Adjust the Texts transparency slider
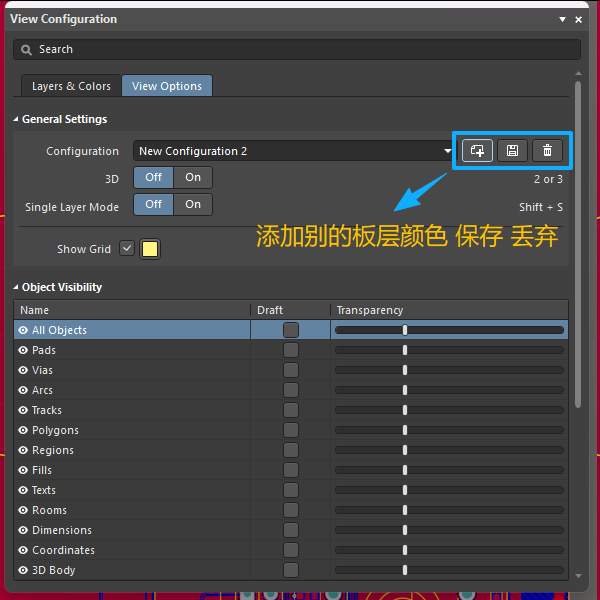 pyautogui.click(x=449, y=490)
